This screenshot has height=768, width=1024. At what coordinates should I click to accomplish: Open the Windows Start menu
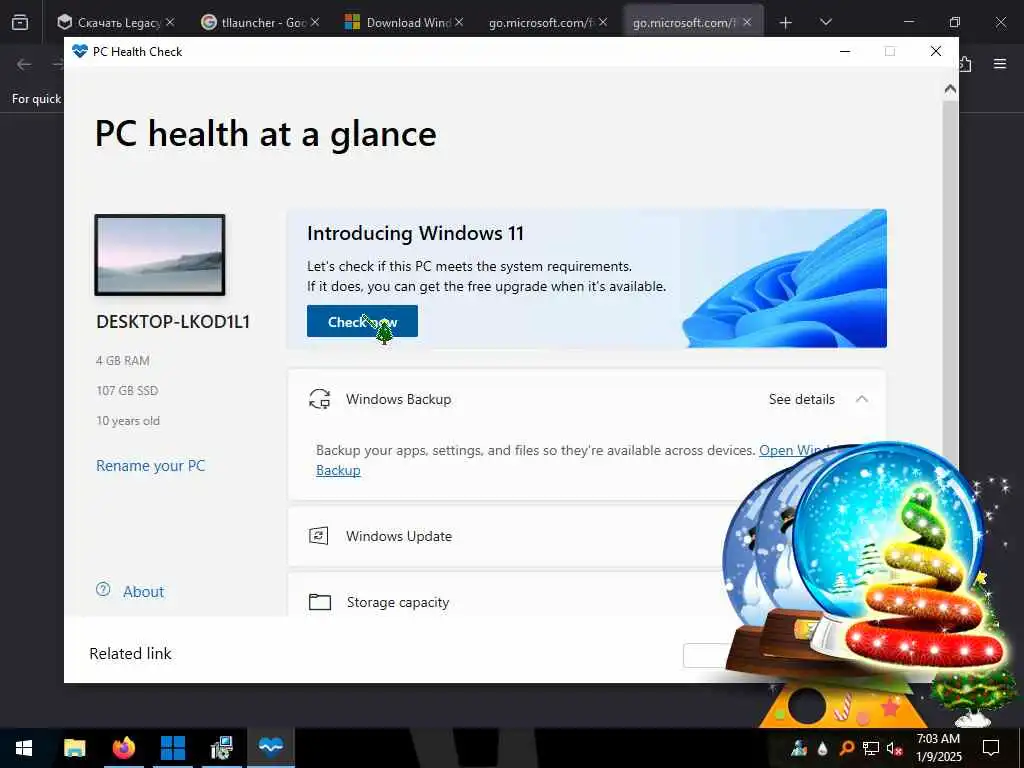(24, 748)
